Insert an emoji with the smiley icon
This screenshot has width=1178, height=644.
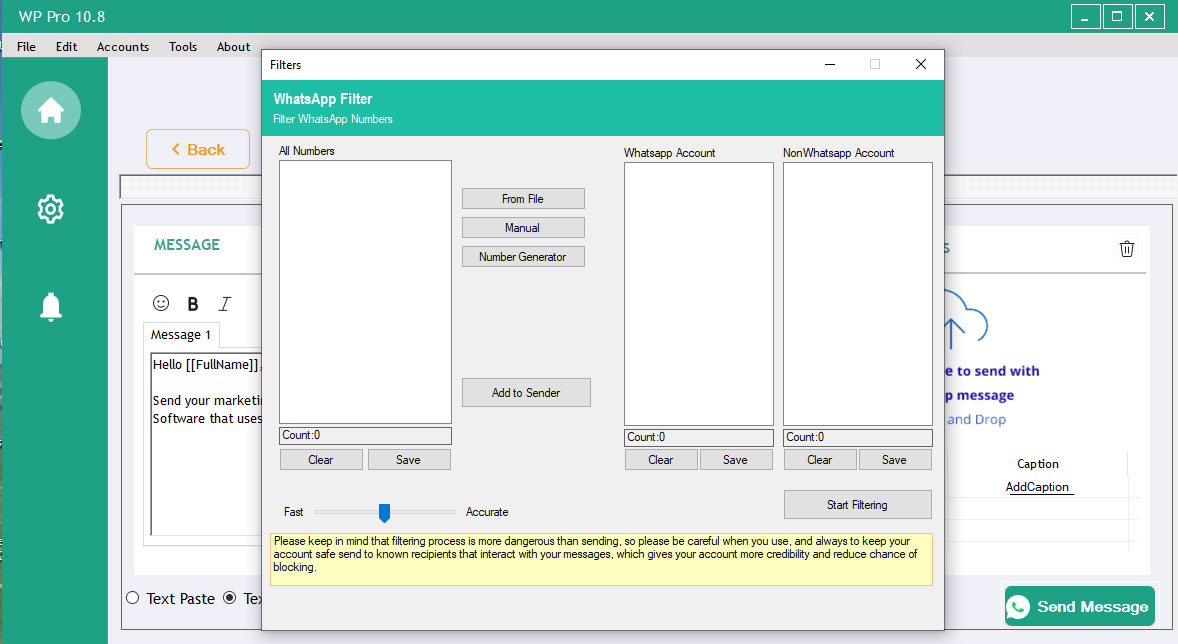[x=161, y=303]
